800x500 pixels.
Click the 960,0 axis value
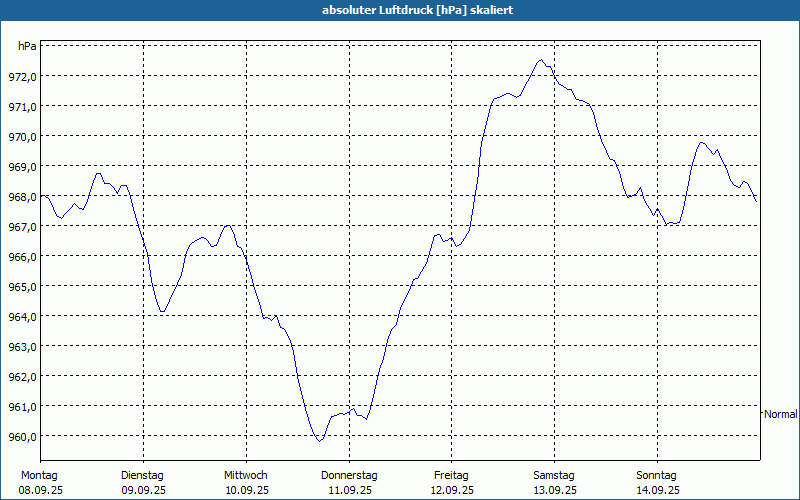click(24, 437)
